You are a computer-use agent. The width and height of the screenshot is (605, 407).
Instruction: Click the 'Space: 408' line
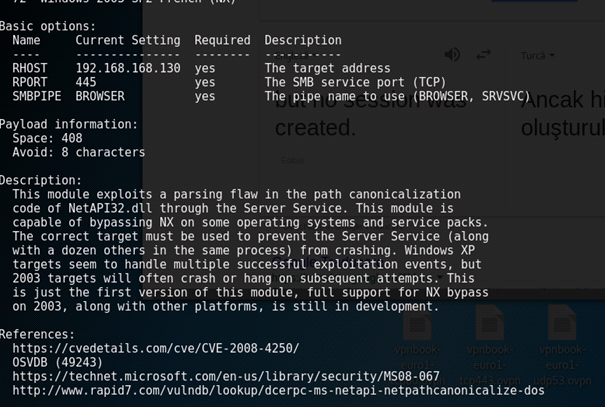point(47,138)
